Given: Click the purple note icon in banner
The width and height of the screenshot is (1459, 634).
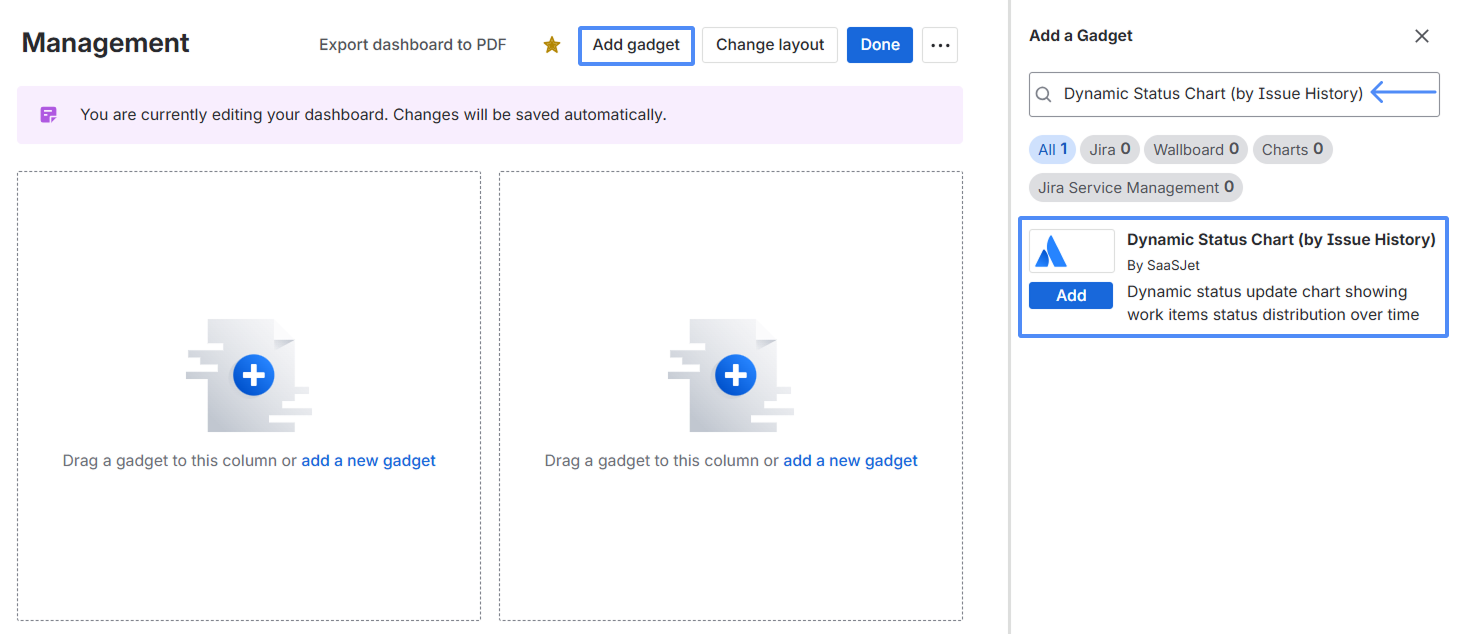Looking at the screenshot, I should tap(48, 115).
